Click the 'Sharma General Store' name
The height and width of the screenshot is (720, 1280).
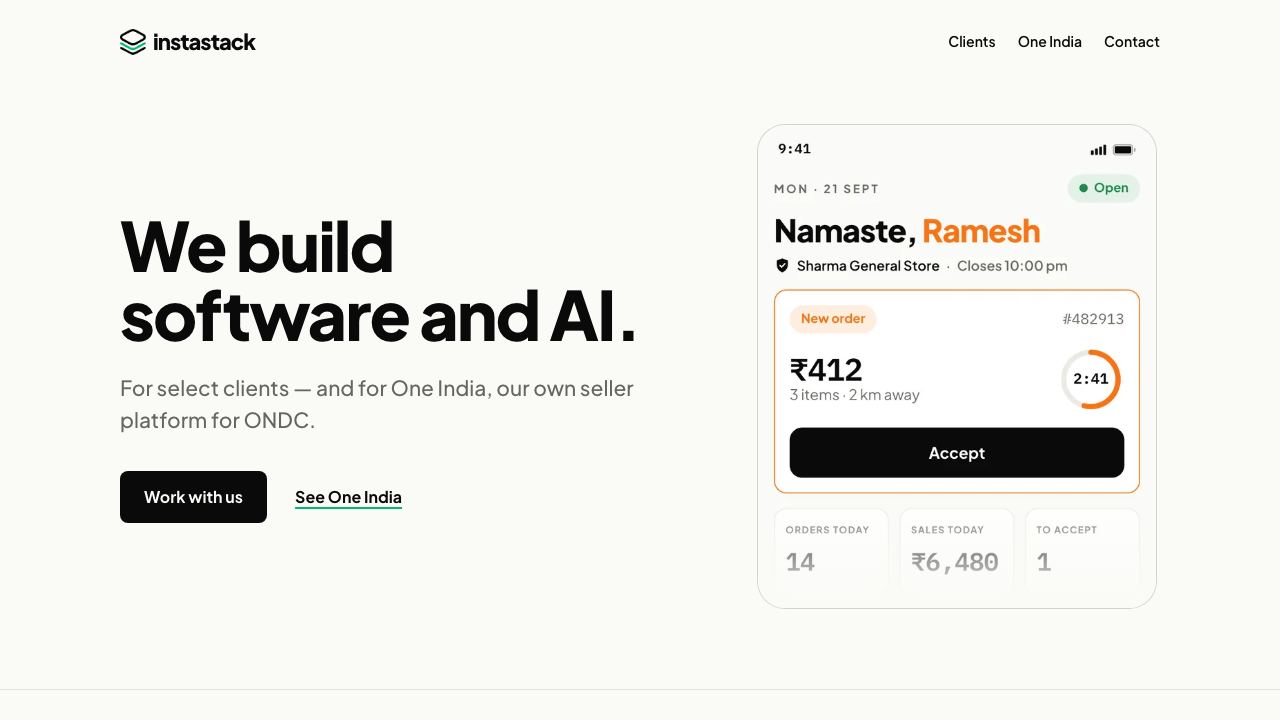(x=868, y=266)
